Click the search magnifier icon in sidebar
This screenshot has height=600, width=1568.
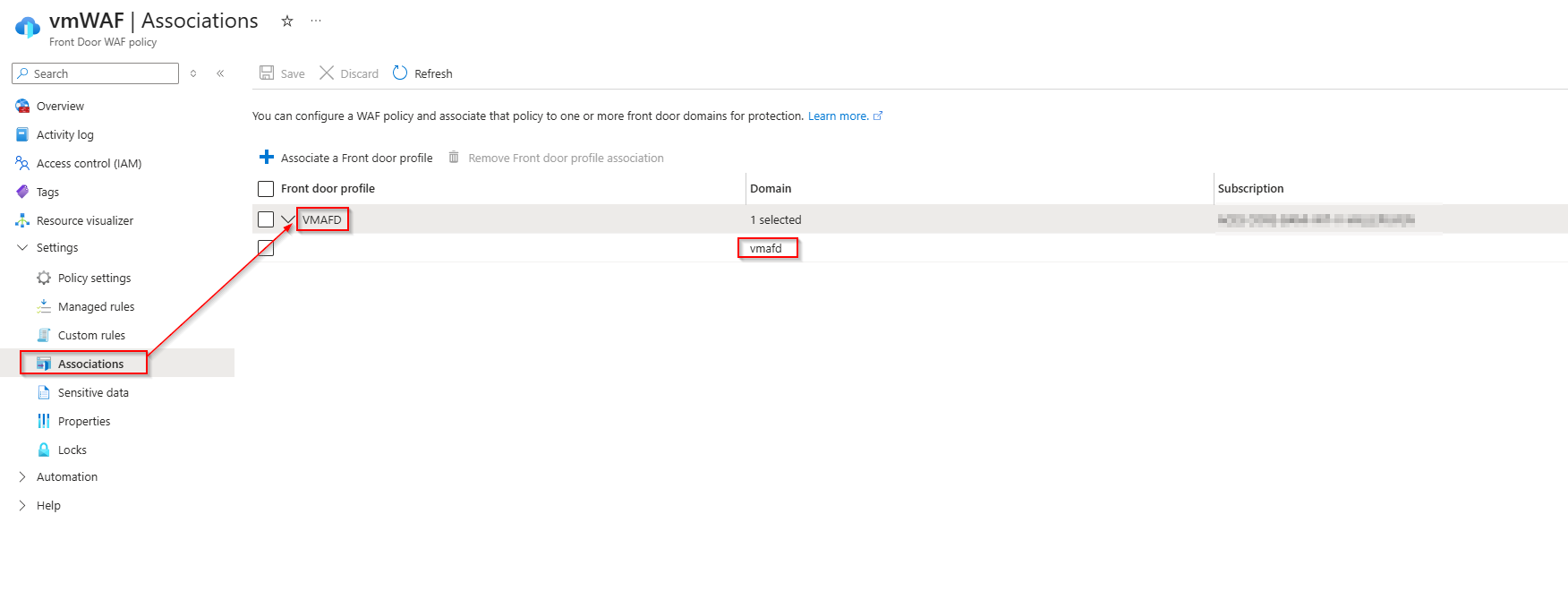tap(23, 73)
